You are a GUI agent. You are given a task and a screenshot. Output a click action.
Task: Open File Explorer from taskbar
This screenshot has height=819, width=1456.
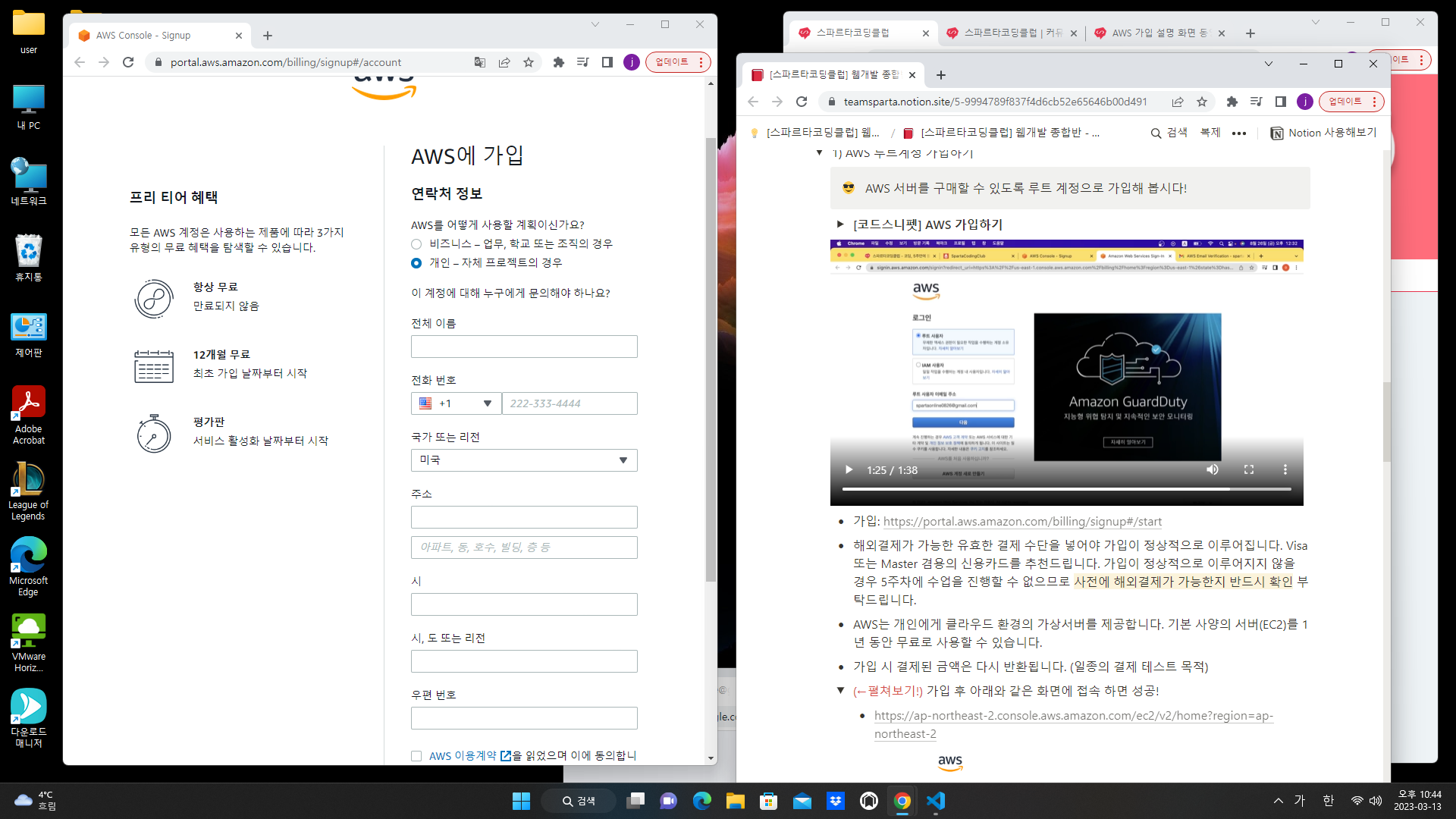tap(736, 801)
